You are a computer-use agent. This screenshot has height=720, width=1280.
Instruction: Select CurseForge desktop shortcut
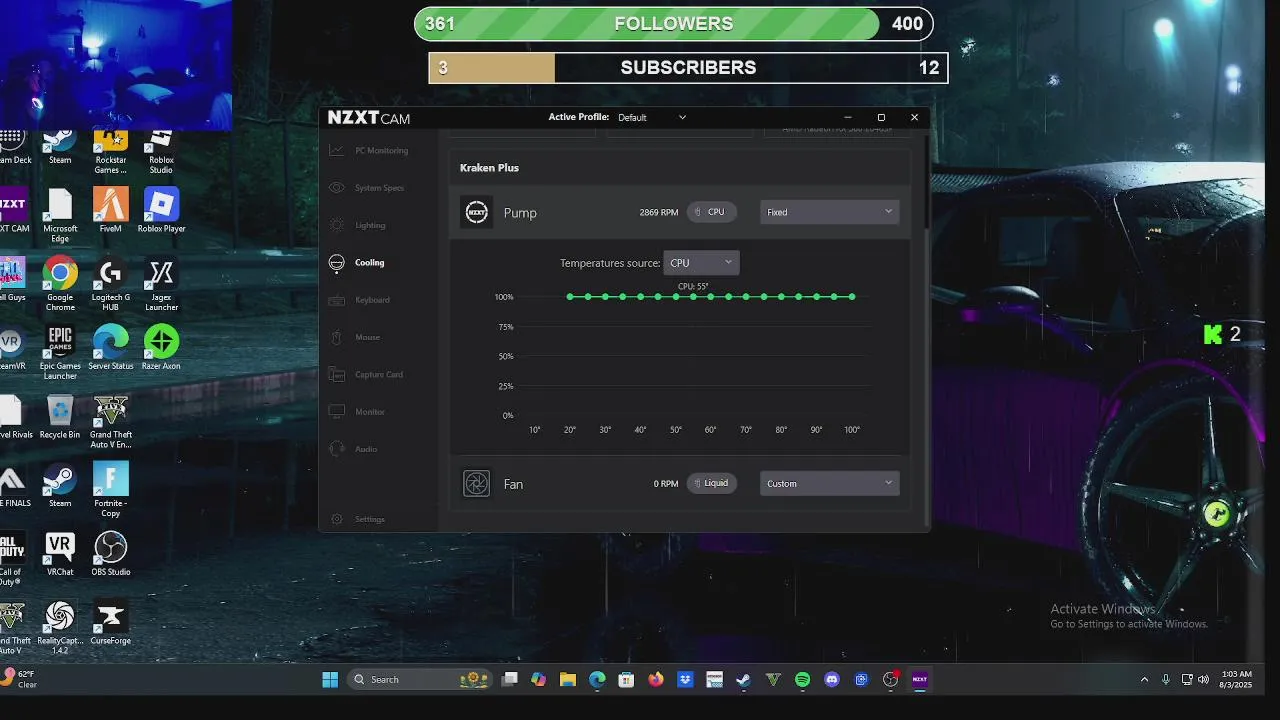click(x=111, y=623)
